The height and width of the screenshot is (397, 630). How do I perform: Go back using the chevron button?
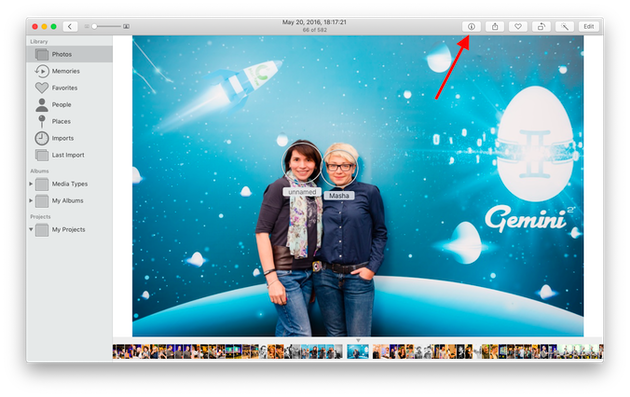70,27
